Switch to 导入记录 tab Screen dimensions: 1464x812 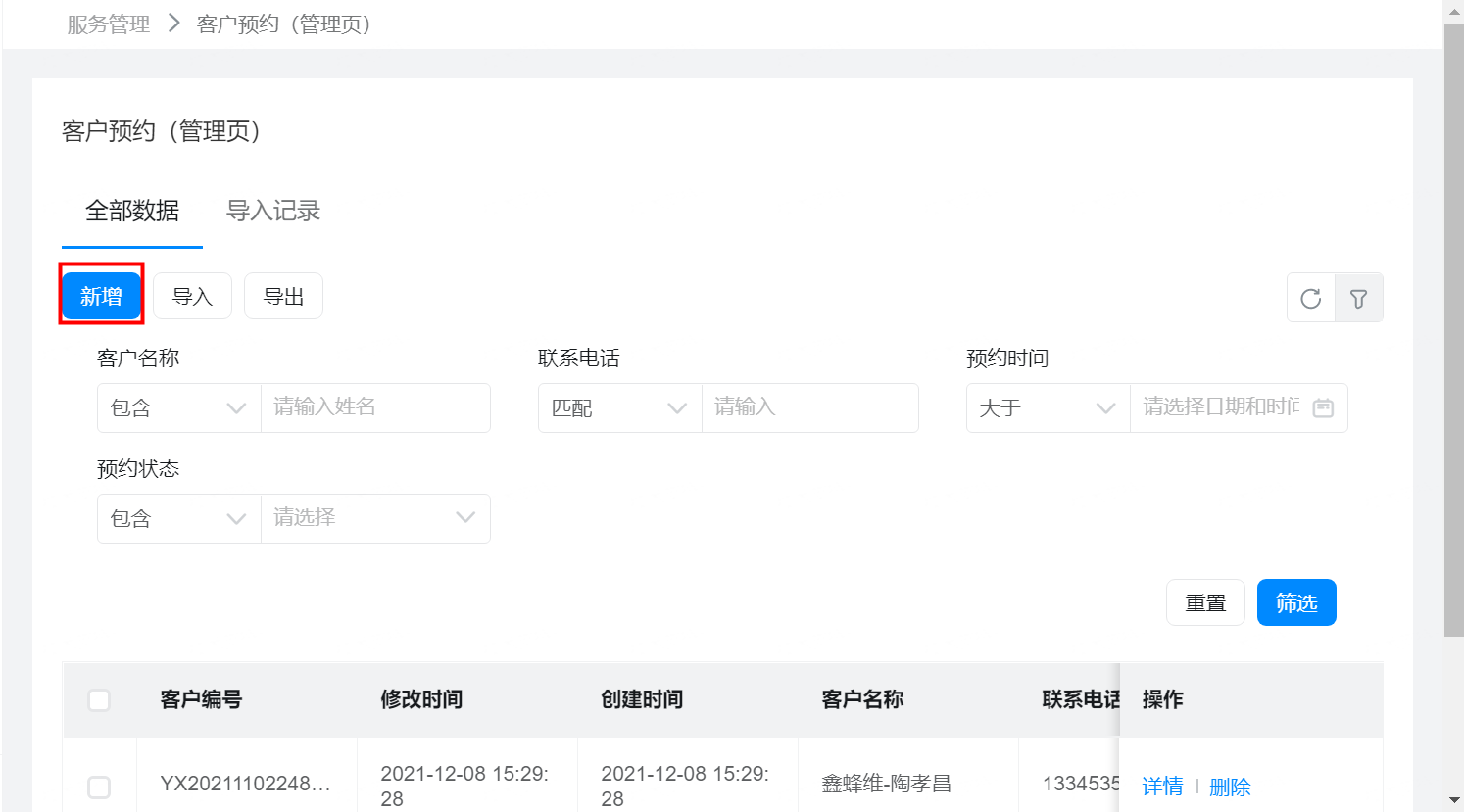pos(273,211)
